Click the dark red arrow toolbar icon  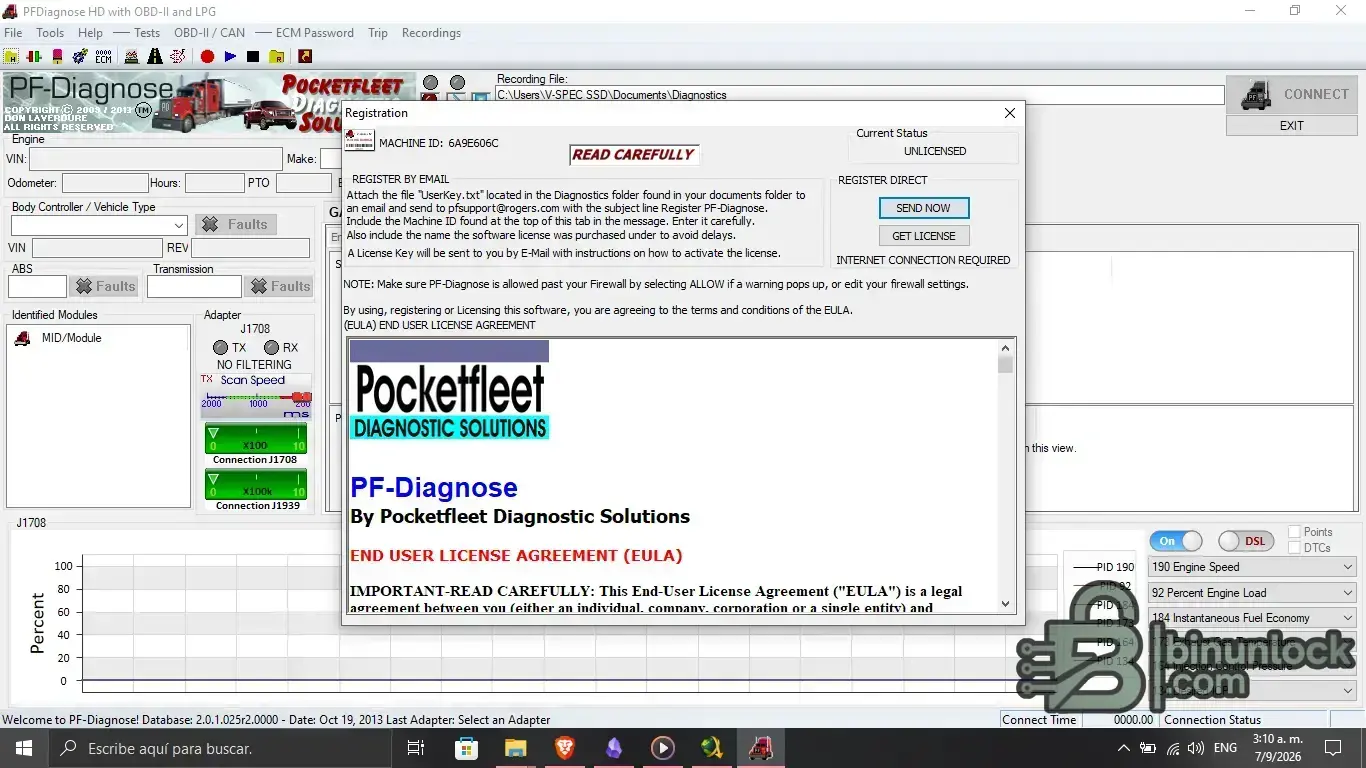pyautogui.click(x=305, y=57)
